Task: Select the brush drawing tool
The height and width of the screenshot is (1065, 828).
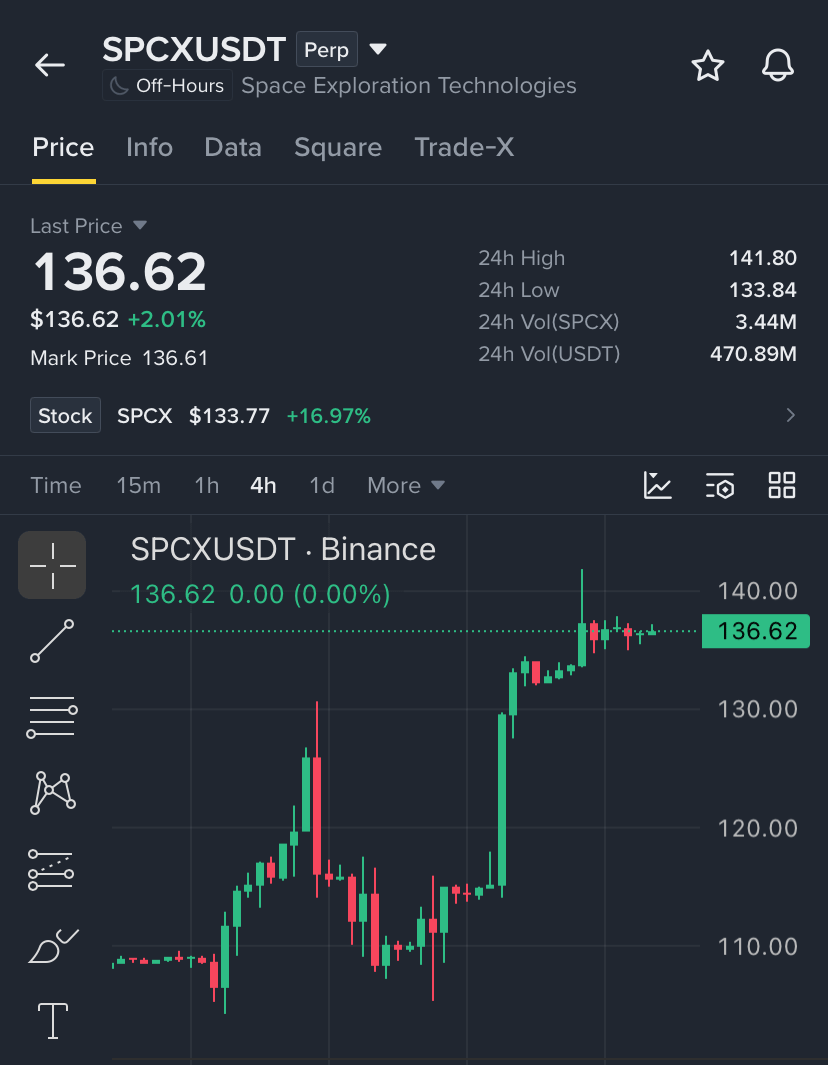Action: [x=53, y=946]
